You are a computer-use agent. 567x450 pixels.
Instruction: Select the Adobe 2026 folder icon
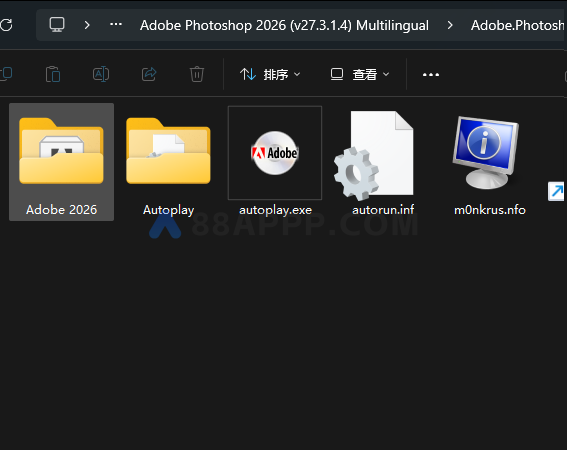(61, 151)
